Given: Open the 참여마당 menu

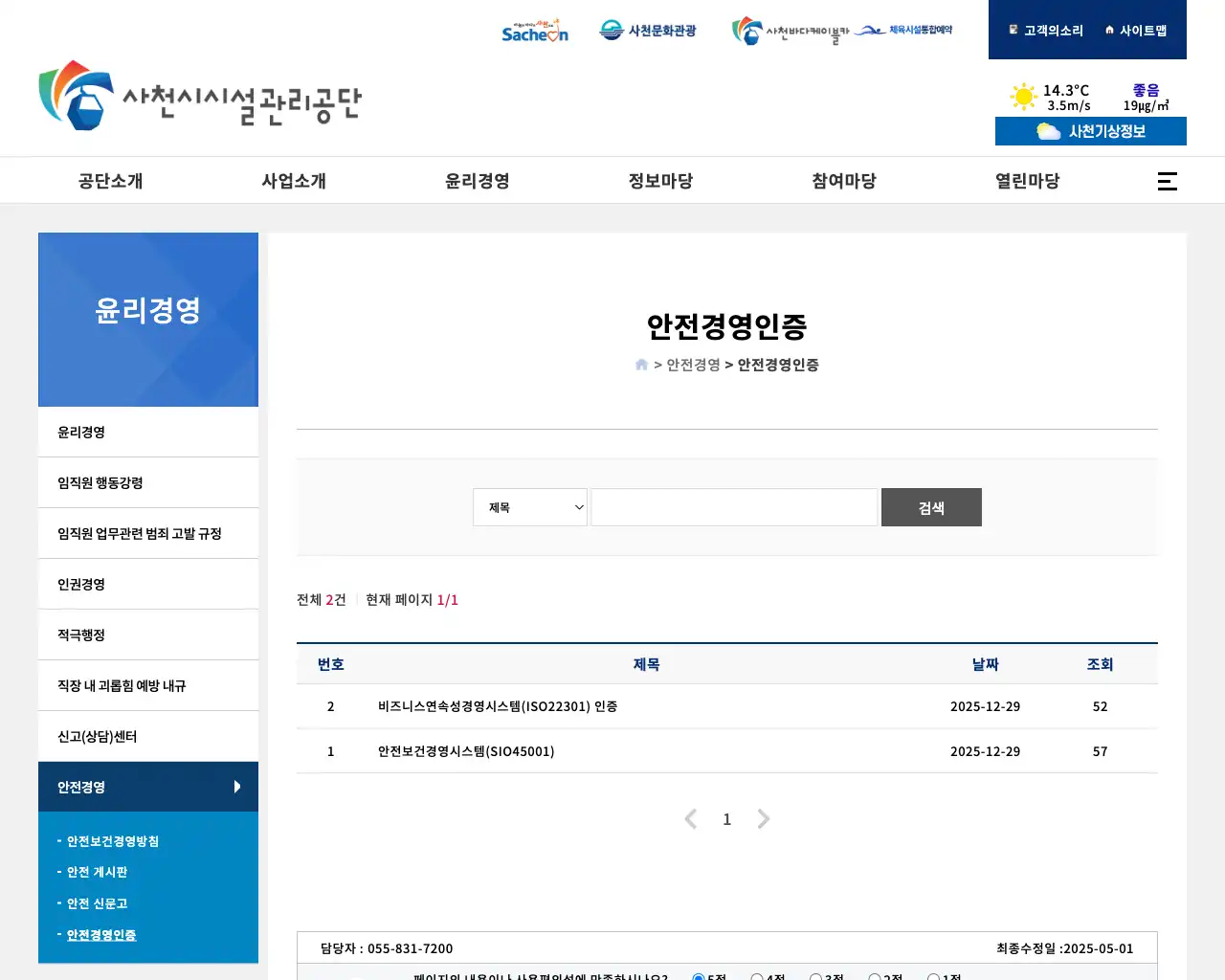Looking at the screenshot, I should click(844, 181).
